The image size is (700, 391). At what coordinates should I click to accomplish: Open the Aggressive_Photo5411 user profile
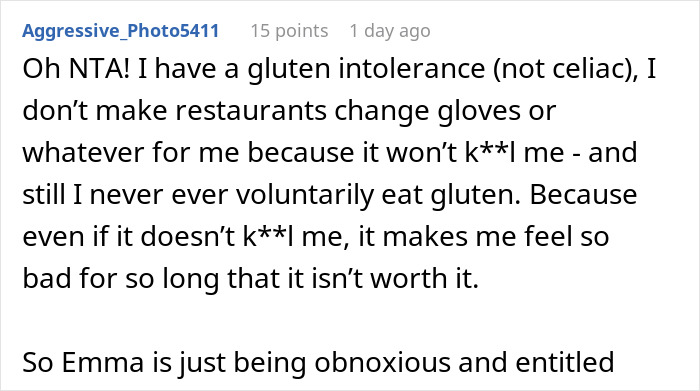click(121, 31)
